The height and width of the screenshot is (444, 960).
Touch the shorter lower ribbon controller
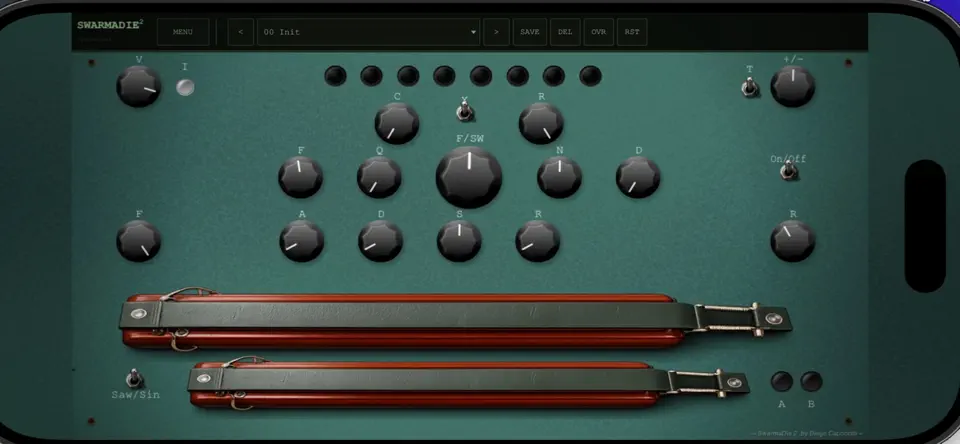[468, 383]
